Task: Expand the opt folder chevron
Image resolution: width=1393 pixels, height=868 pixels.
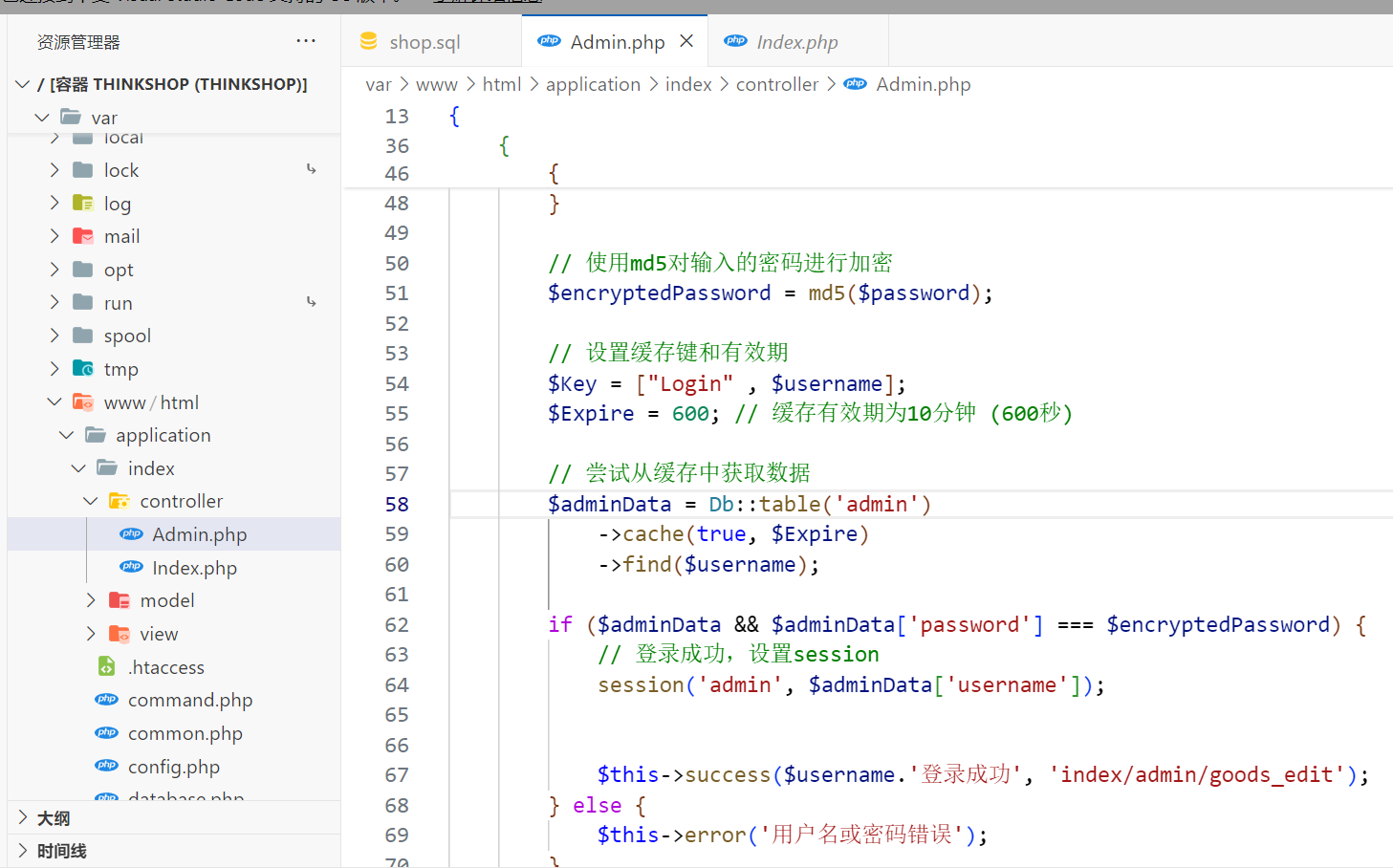Action: [54, 270]
